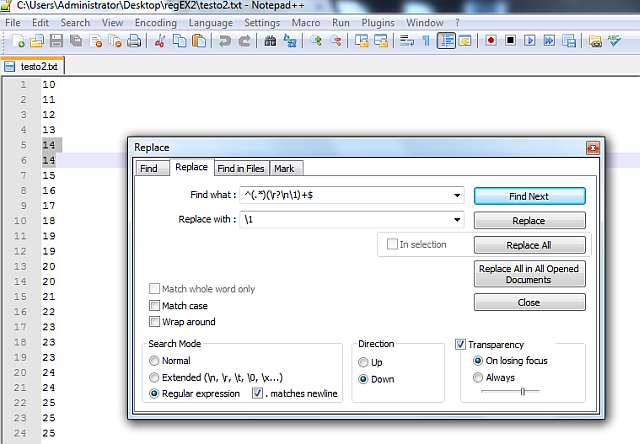
Task: Open the Macro menu
Action: pos(306,23)
